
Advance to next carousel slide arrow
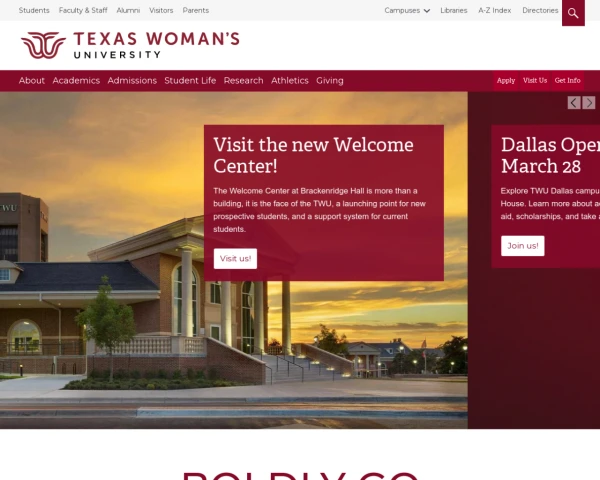pyautogui.click(x=589, y=103)
